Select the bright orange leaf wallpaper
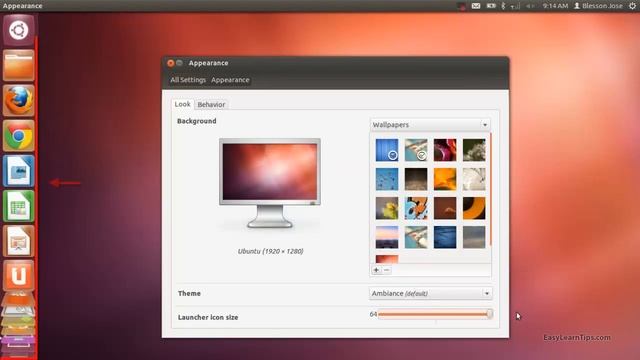This screenshot has width=640, height=360. [445, 179]
